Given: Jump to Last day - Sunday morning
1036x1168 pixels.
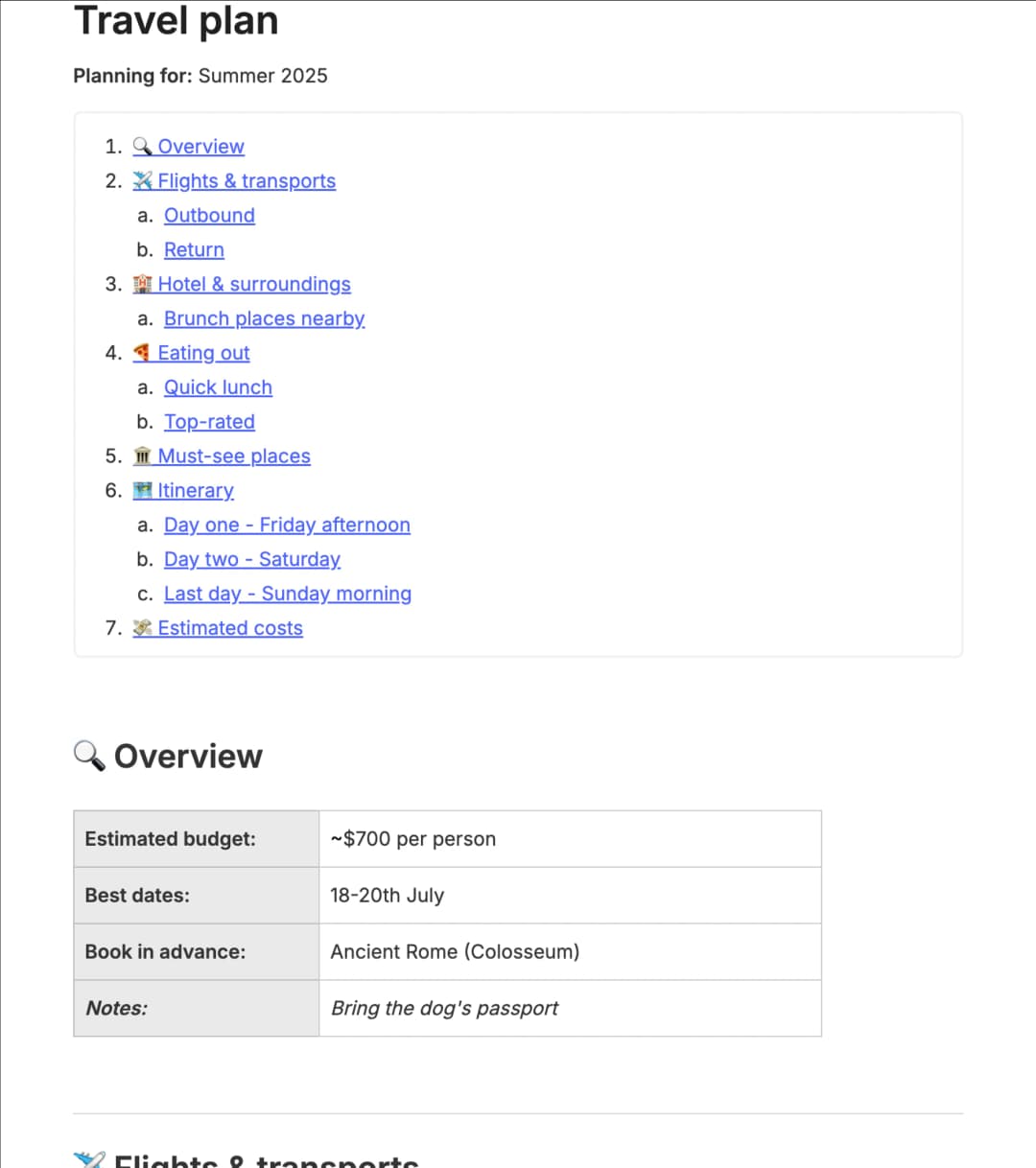Looking at the screenshot, I should [x=287, y=595].
